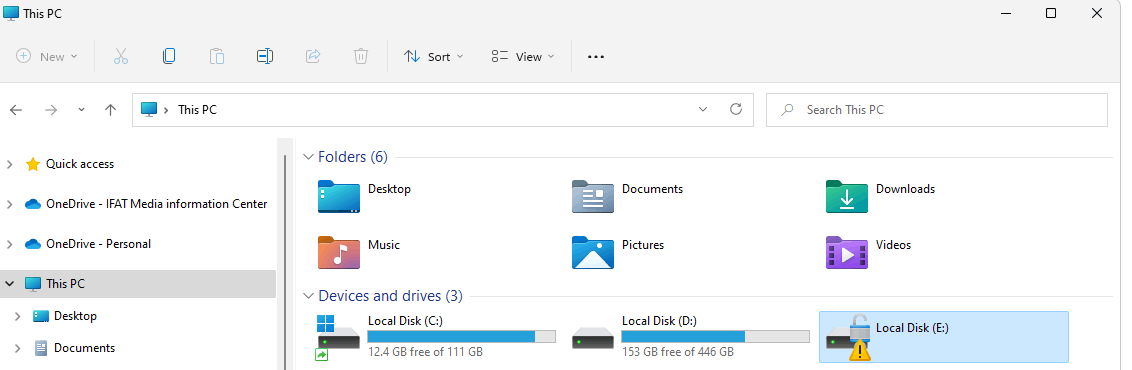The height and width of the screenshot is (370, 1132).
Task: Click the Devices and drives (3) header
Action: (x=391, y=296)
